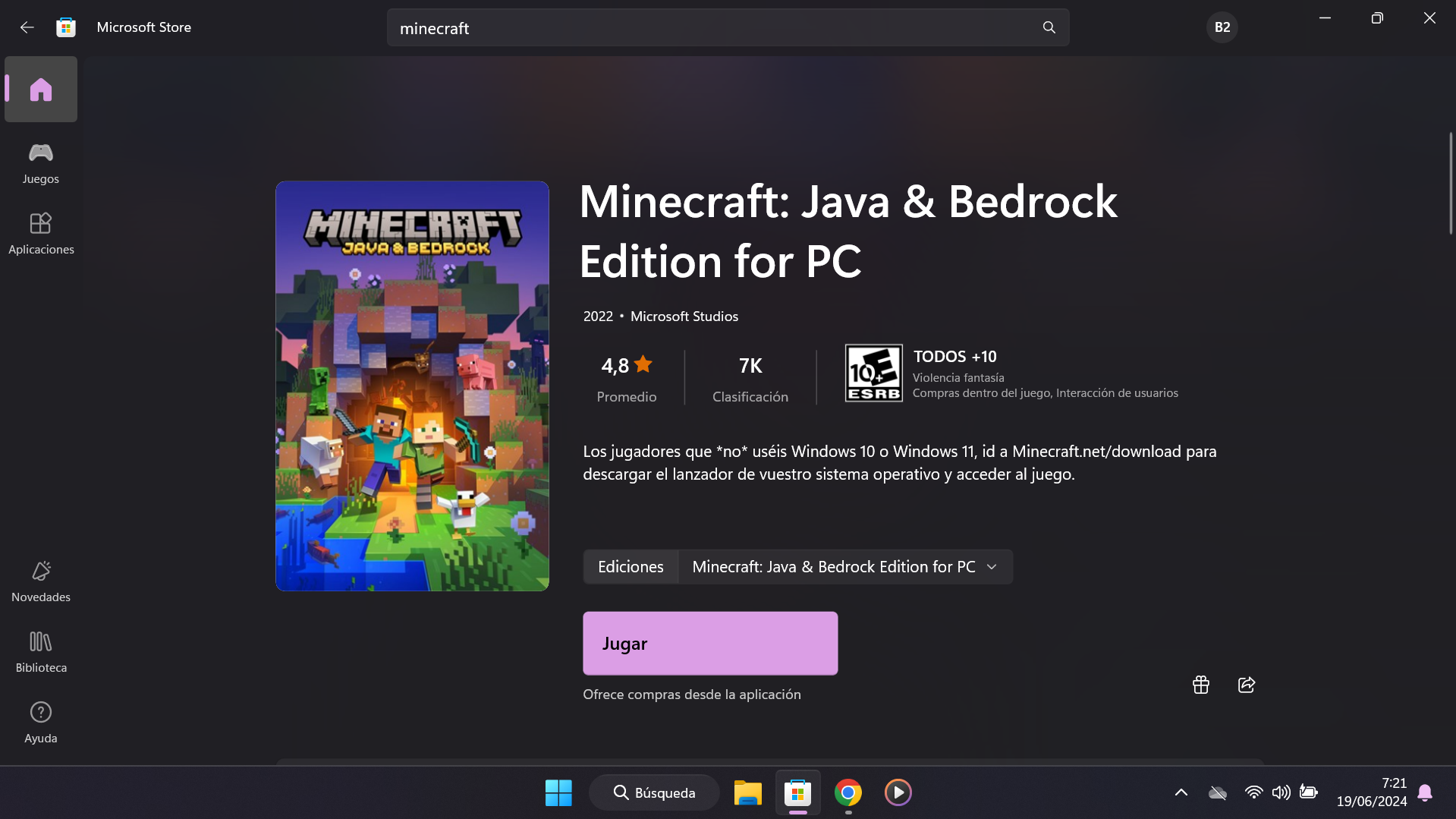
Task: Open the Windows Start menu
Action: click(558, 792)
